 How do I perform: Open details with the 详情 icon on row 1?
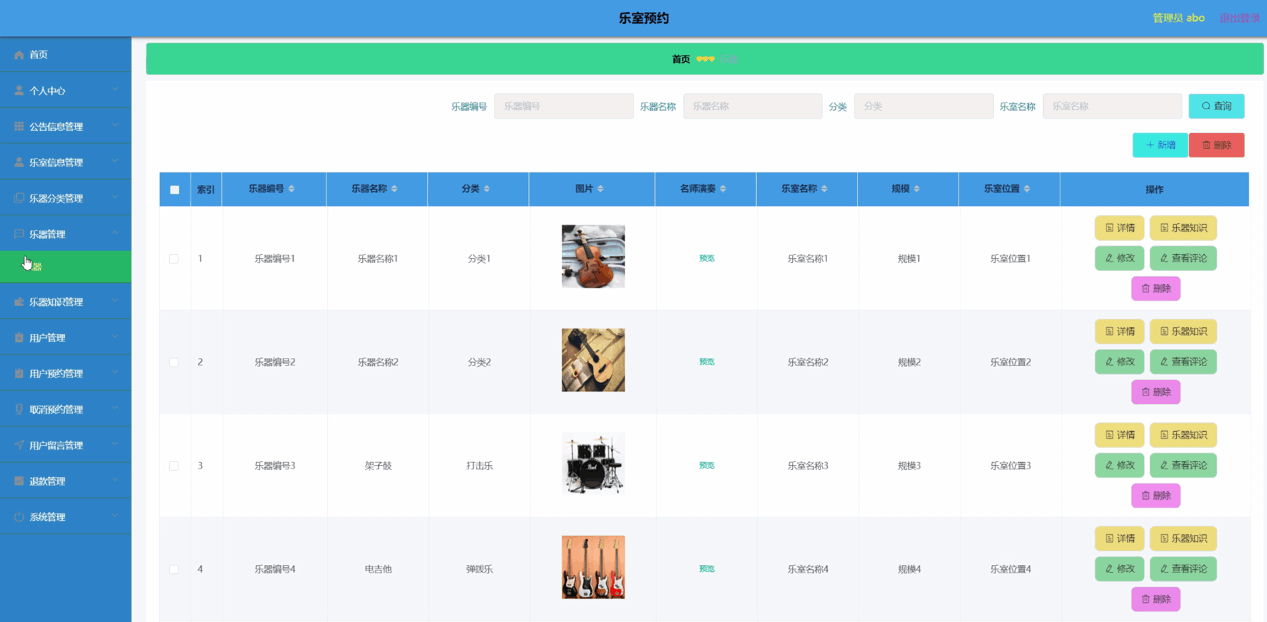[x=1119, y=227]
